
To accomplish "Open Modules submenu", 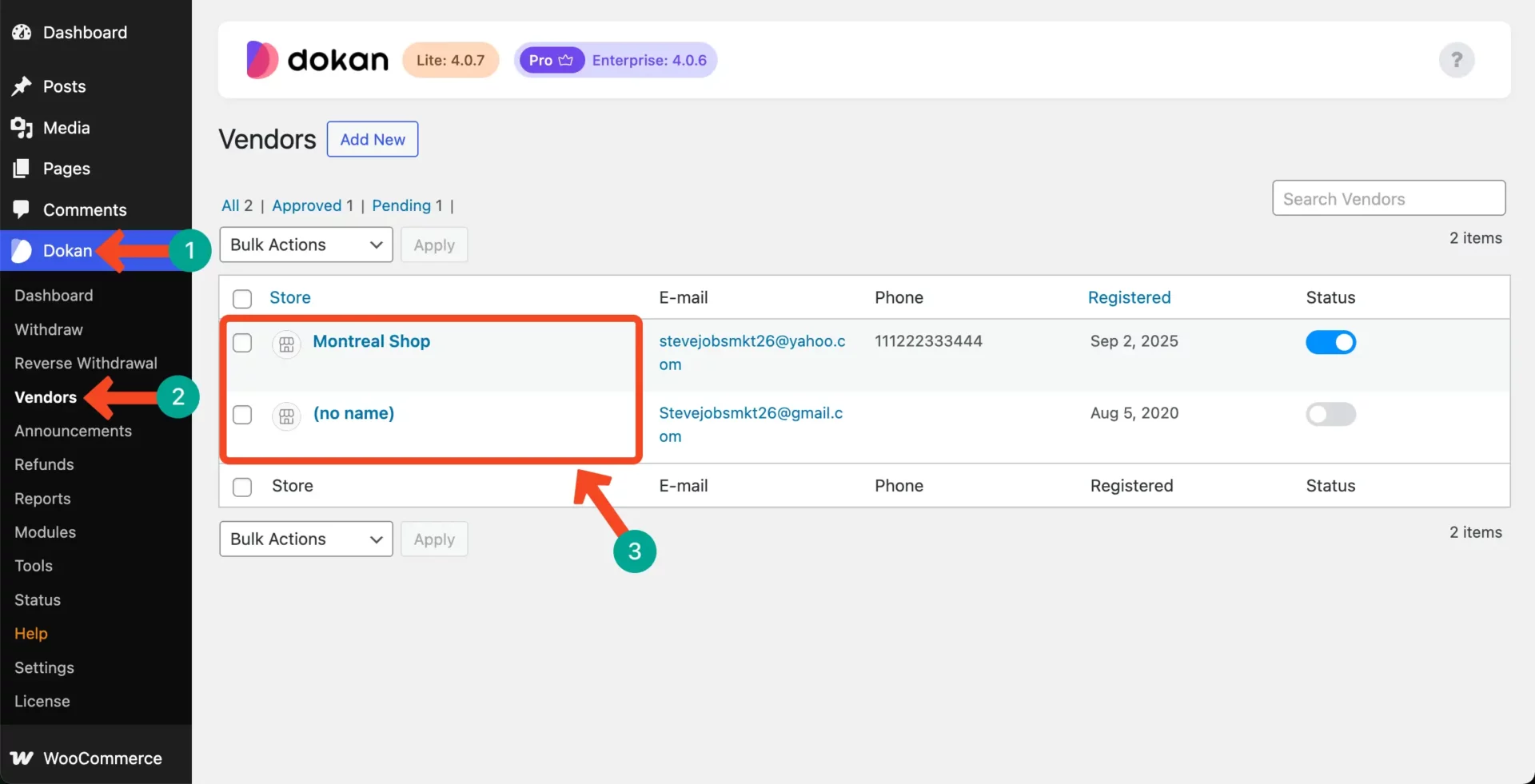I will (x=45, y=532).
